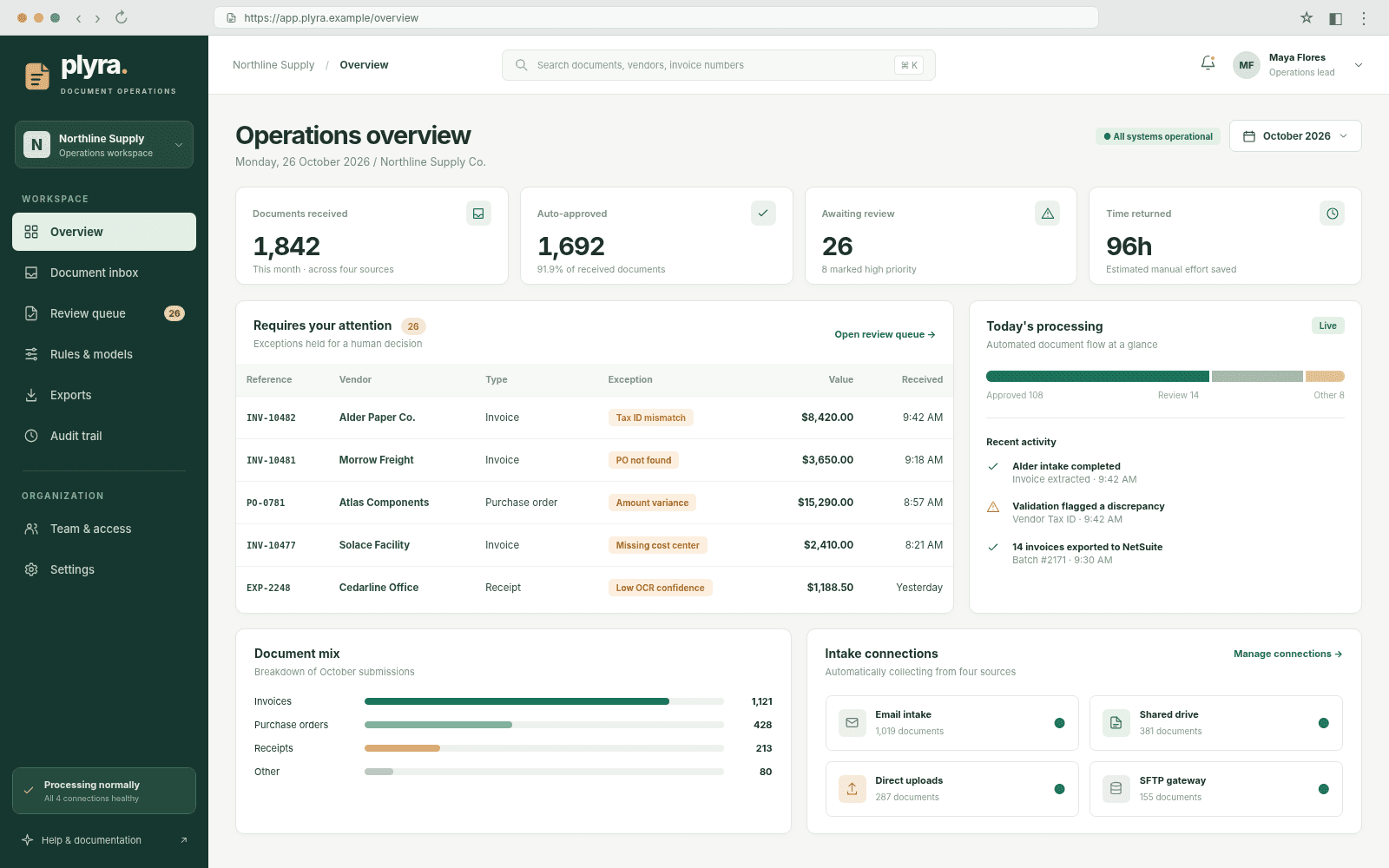Click the Documents received inbox icon
The image size is (1389, 868).
click(x=478, y=214)
